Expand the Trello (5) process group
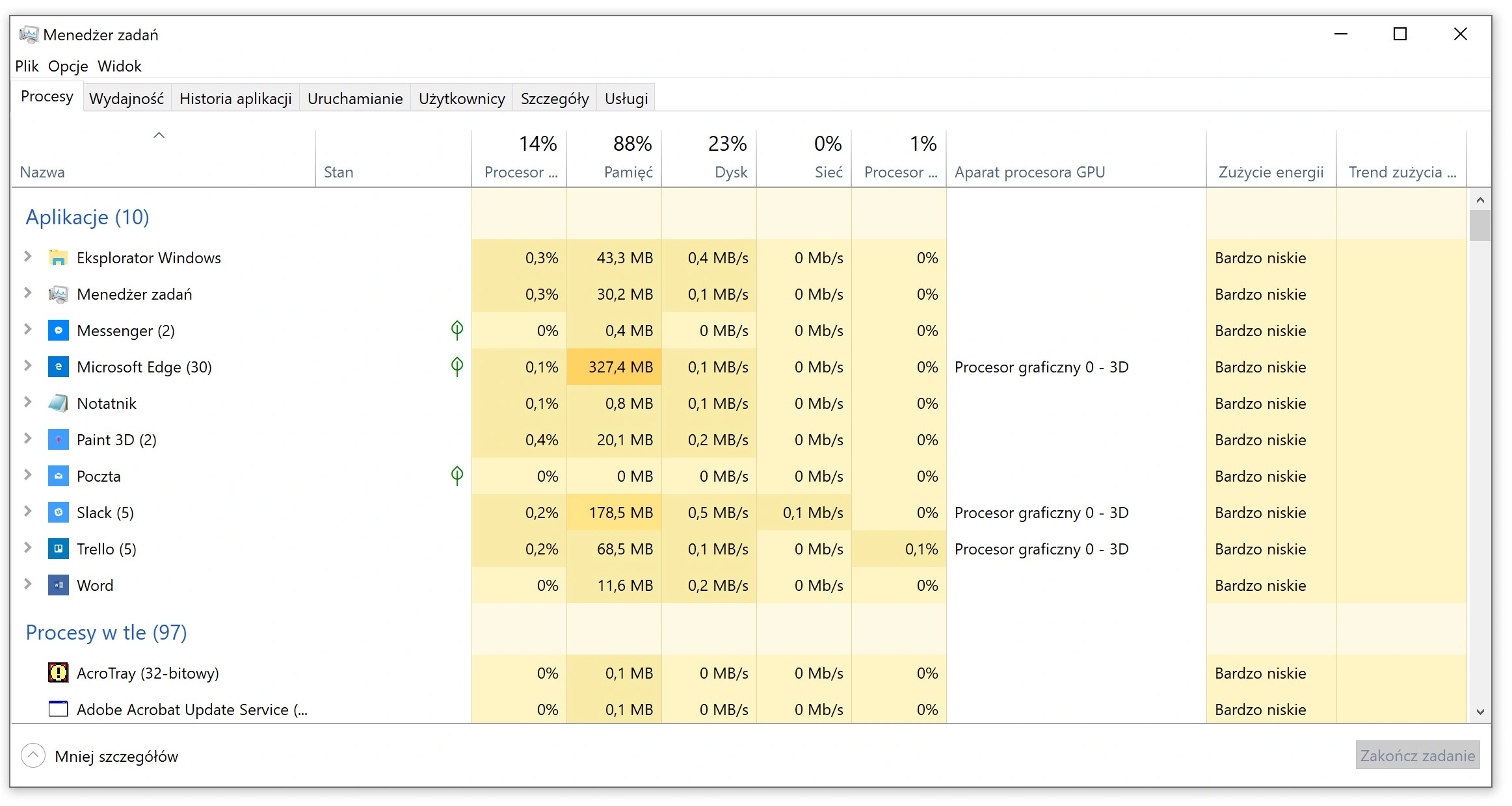1512x806 pixels. point(28,548)
